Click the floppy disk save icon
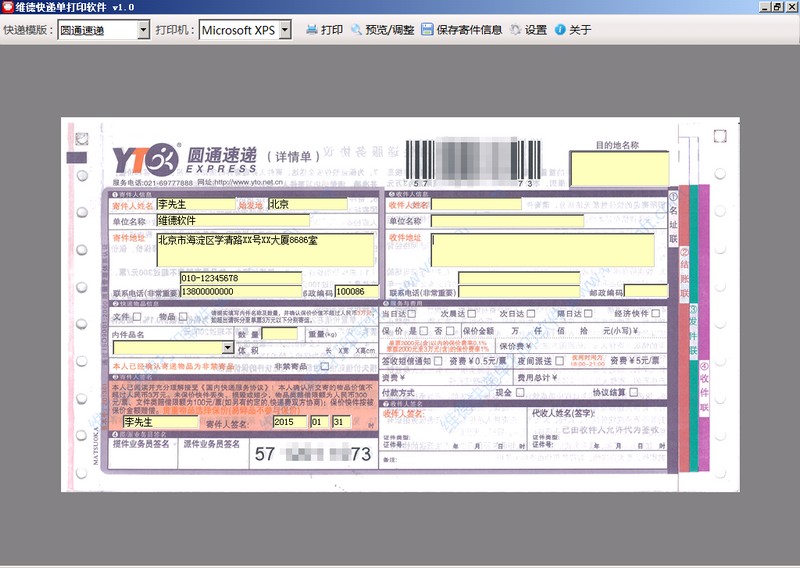800x568 pixels. coord(427,29)
